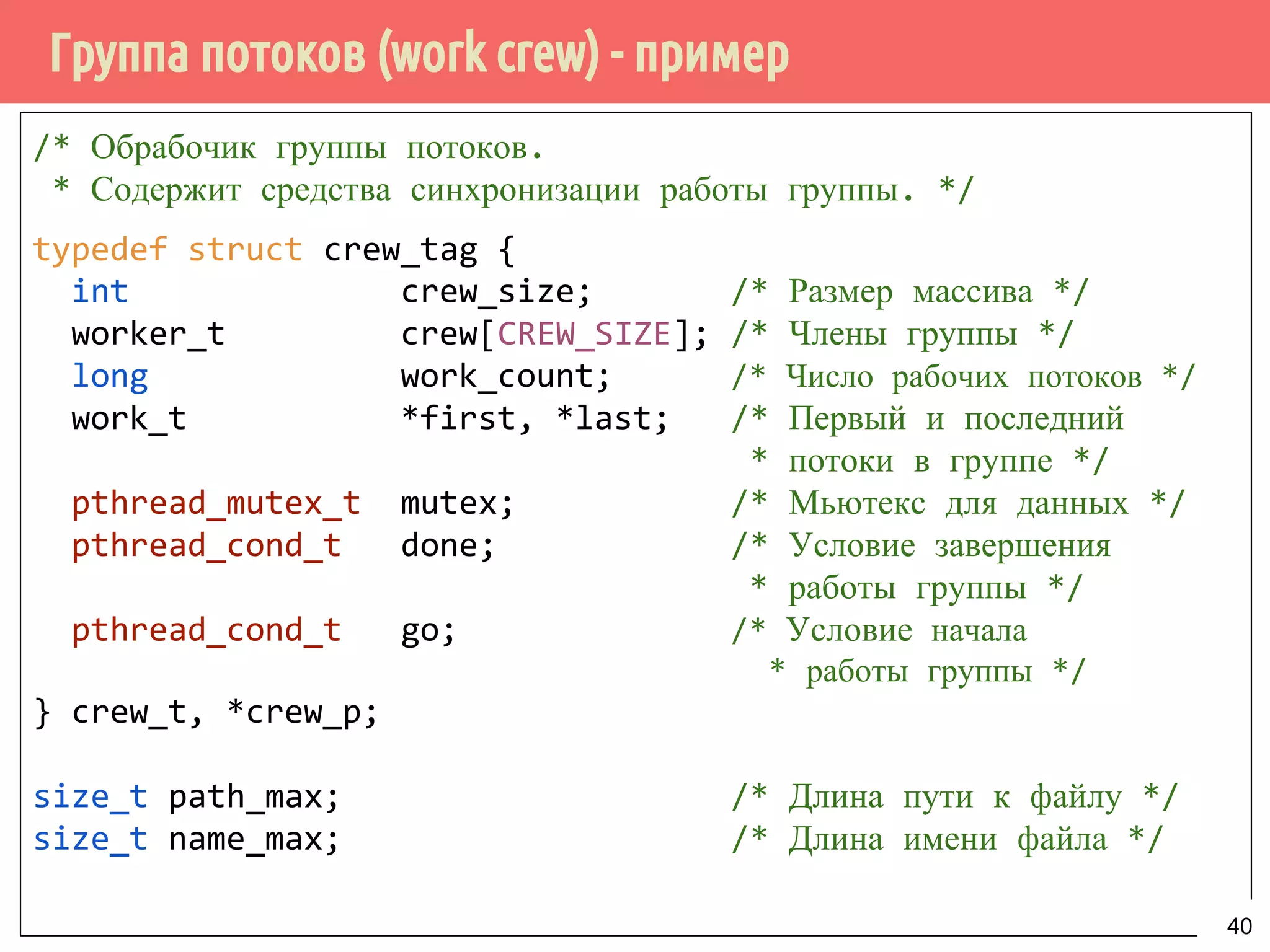The image size is (1270, 952).
Task: Click 'size_t' before 'path_max;'
Action: pos(91,798)
